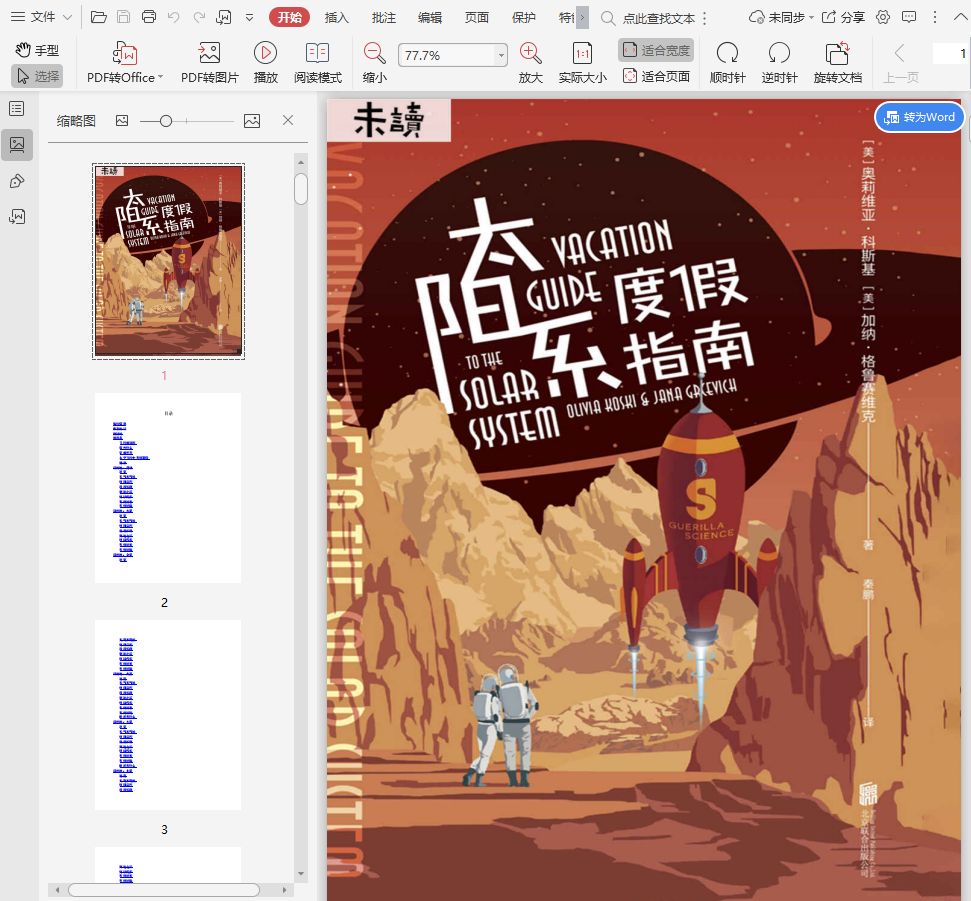Click the thumbnail size slider handle
The width and height of the screenshot is (971, 901).
[166, 121]
